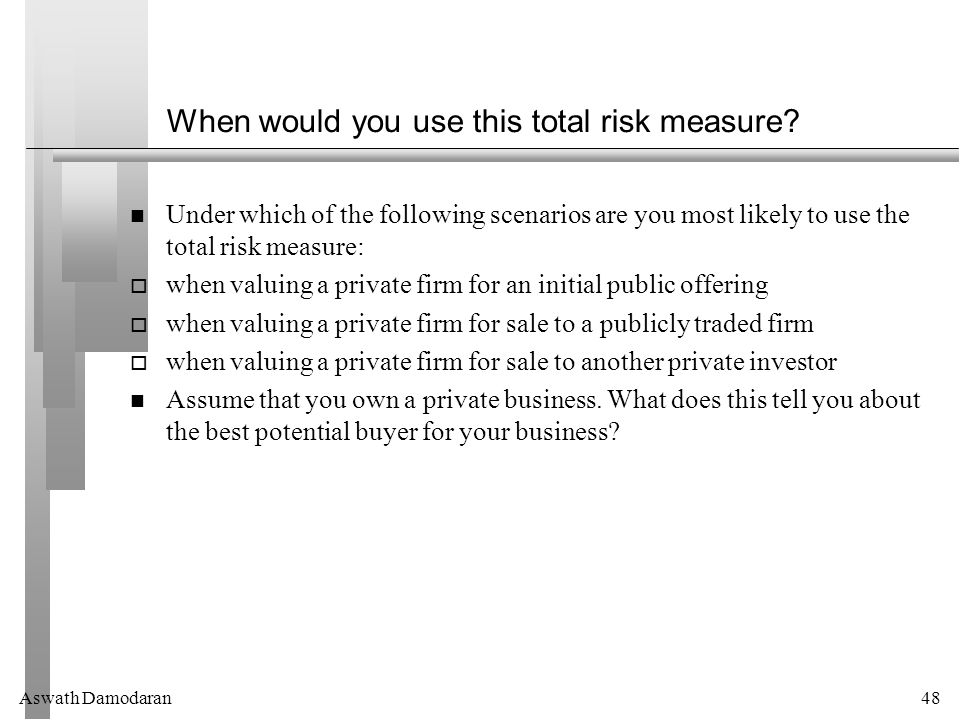The image size is (960, 720).
Task: Click the gray gradient decorative bar on left side
Action: click(89, 223)
